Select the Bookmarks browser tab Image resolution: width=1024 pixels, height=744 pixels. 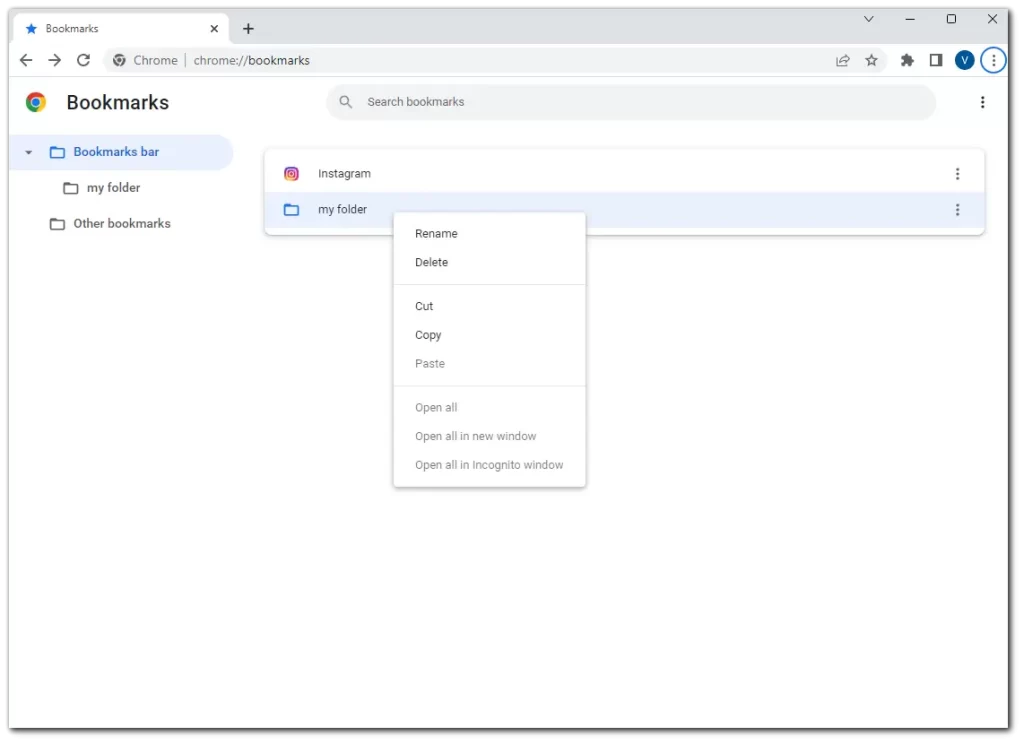pos(121,29)
